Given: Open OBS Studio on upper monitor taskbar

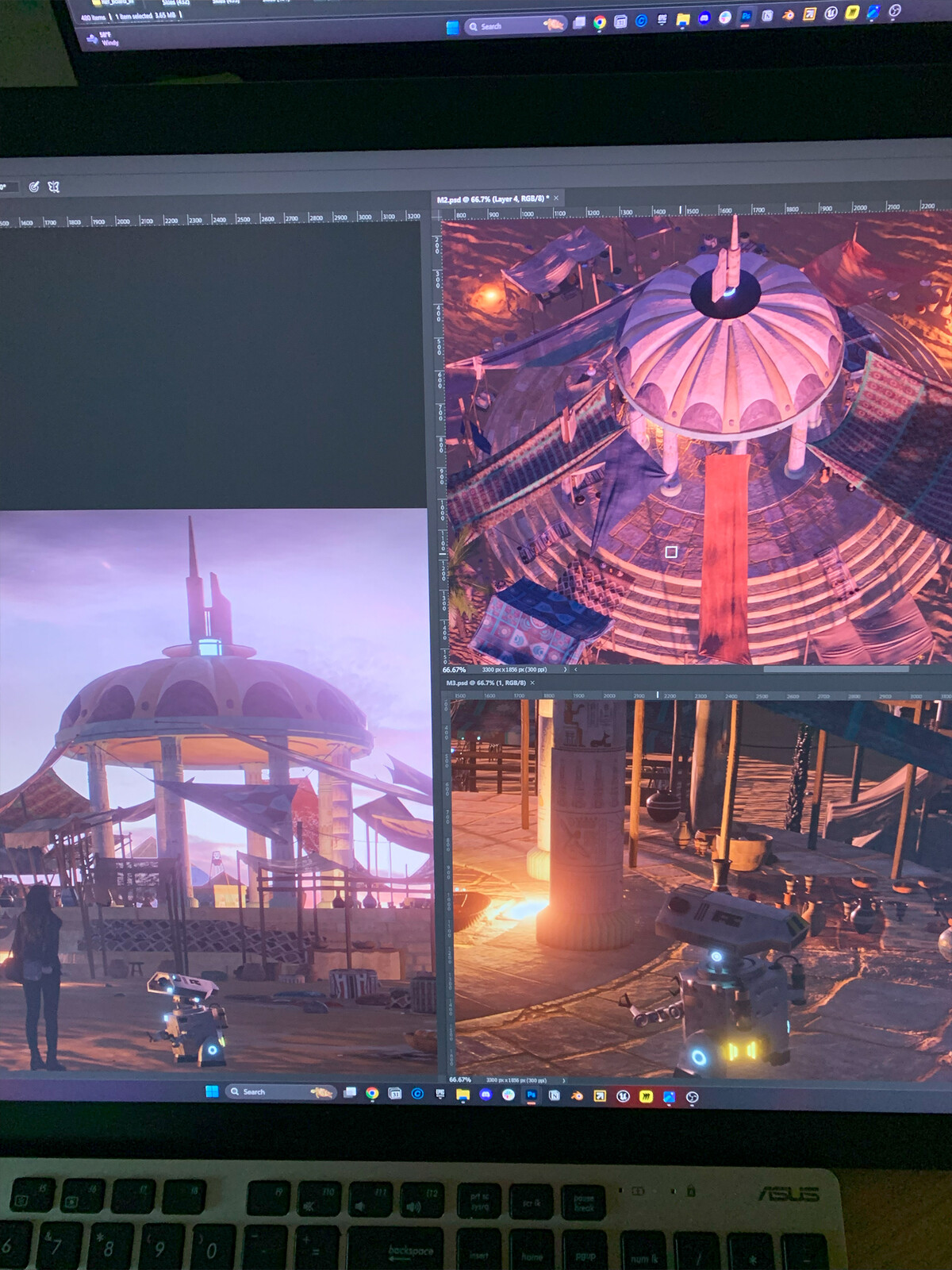Looking at the screenshot, I should (895, 10).
